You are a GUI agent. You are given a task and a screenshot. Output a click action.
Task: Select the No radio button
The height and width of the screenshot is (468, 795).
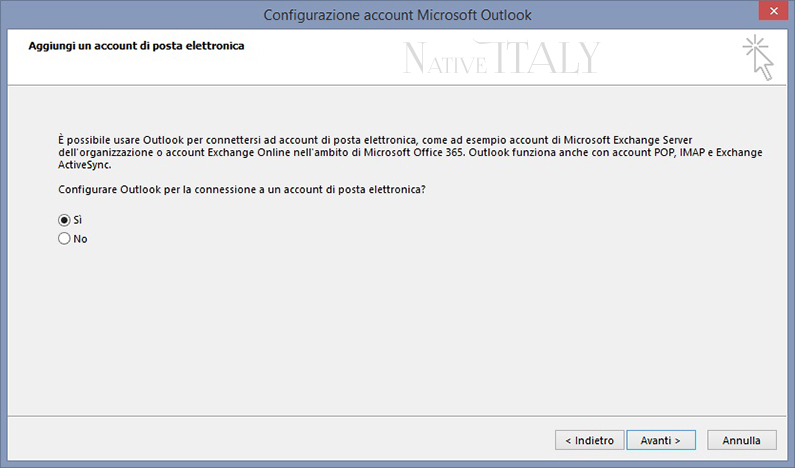point(64,238)
